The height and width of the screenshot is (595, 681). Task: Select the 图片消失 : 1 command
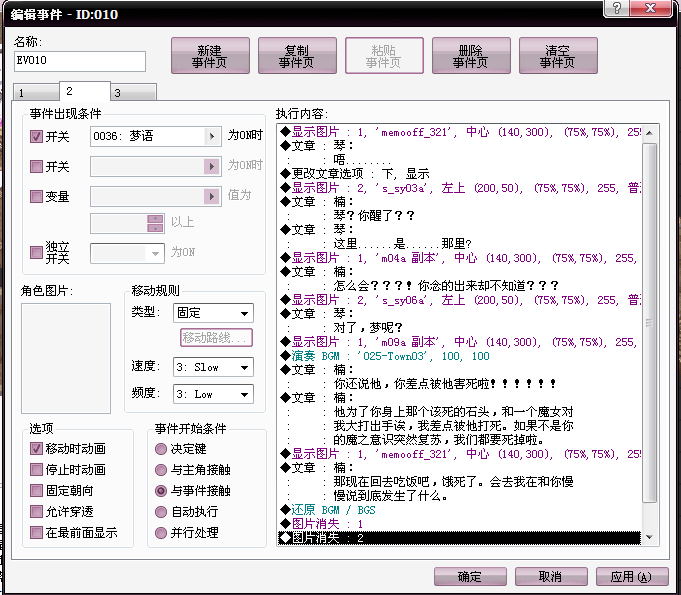point(459,524)
